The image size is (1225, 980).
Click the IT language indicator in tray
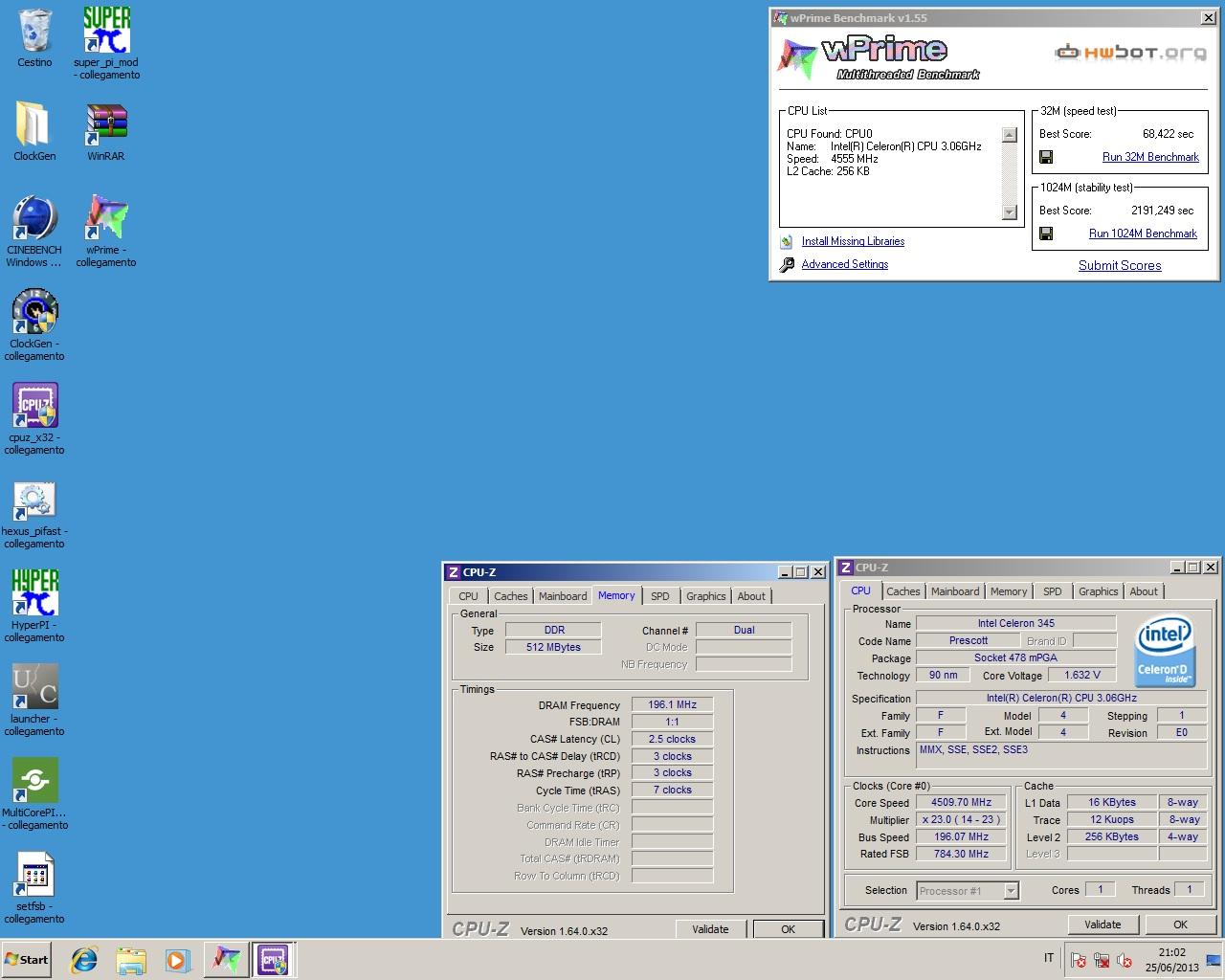pos(1048,958)
